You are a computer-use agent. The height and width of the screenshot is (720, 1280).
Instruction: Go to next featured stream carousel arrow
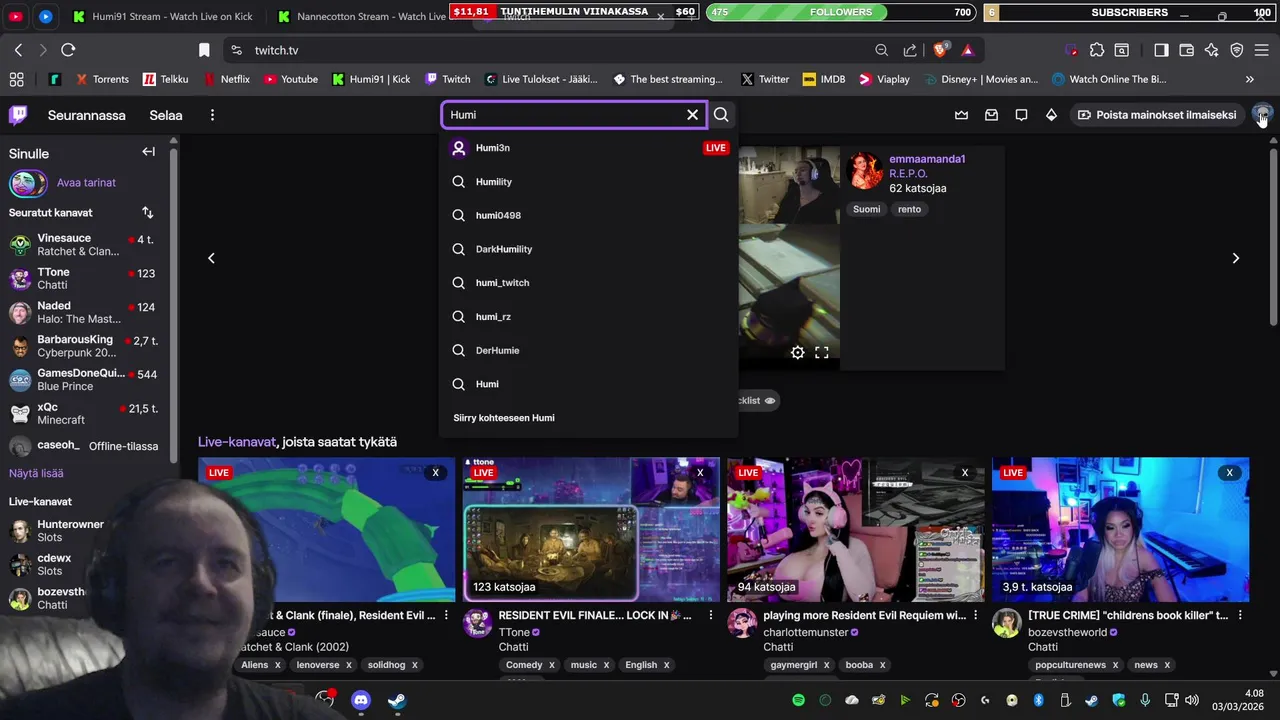coord(1235,258)
